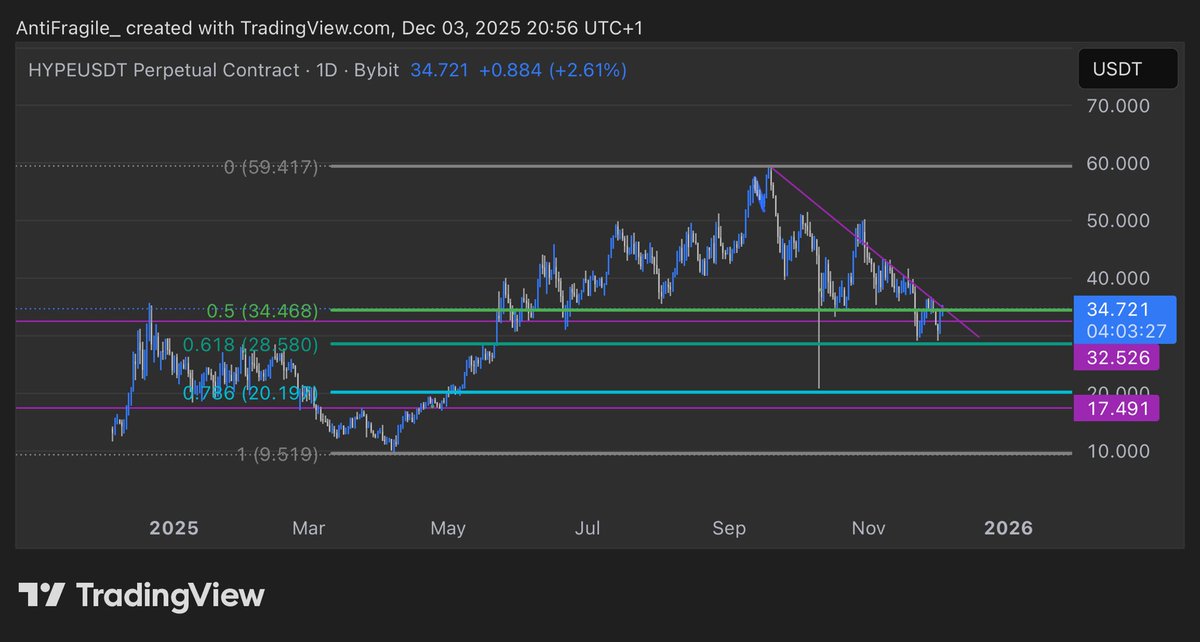Click the 2025 time axis label
Image resolution: width=1200 pixels, height=642 pixels.
coord(176,527)
